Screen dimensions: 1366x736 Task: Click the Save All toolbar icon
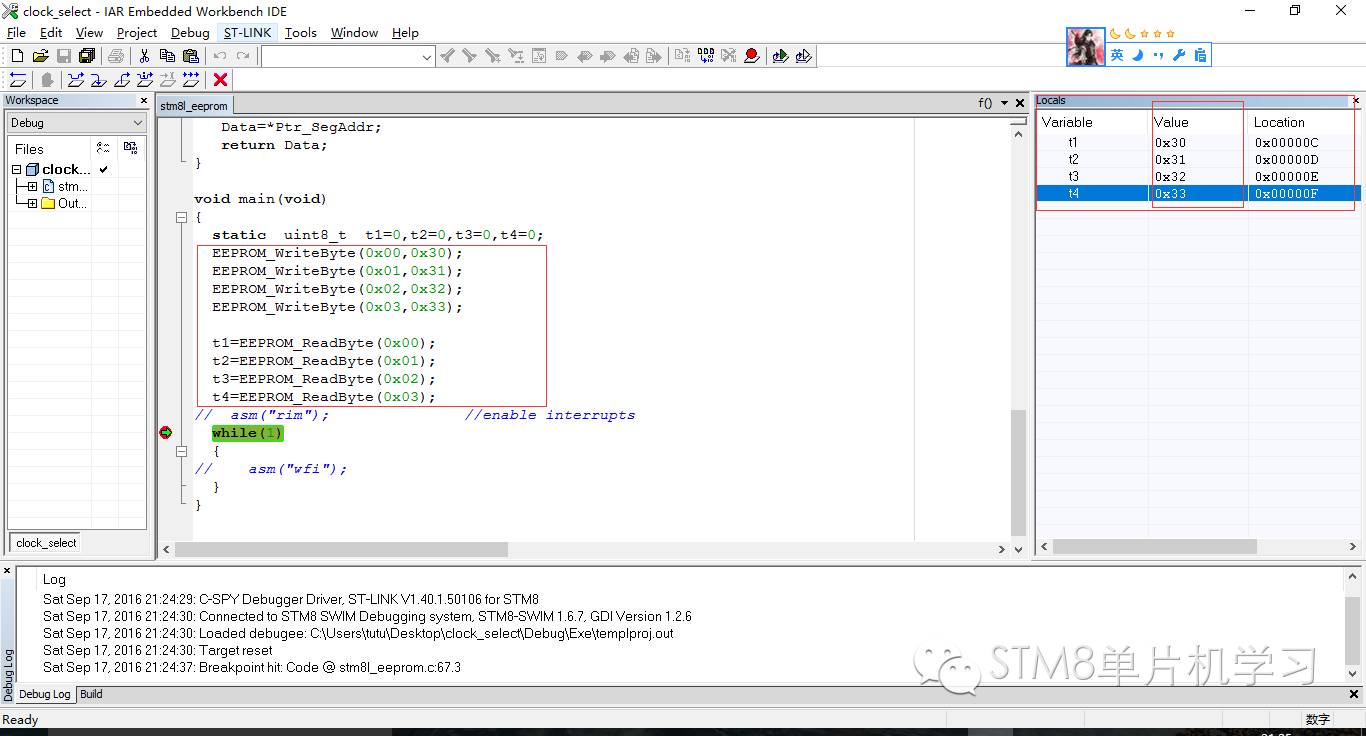point(87,57)
